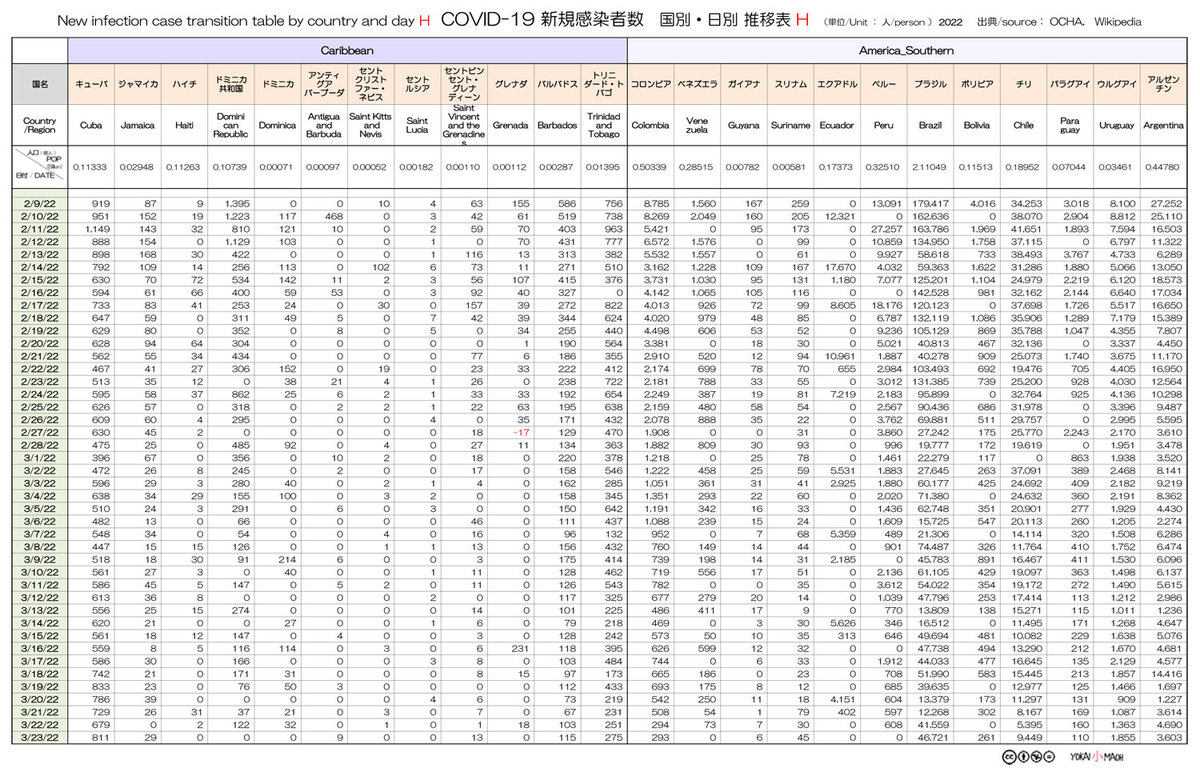Click the 'Country /Region' header cell
Viewport: 1200px width, 772px height.
(x=41, y=125)
